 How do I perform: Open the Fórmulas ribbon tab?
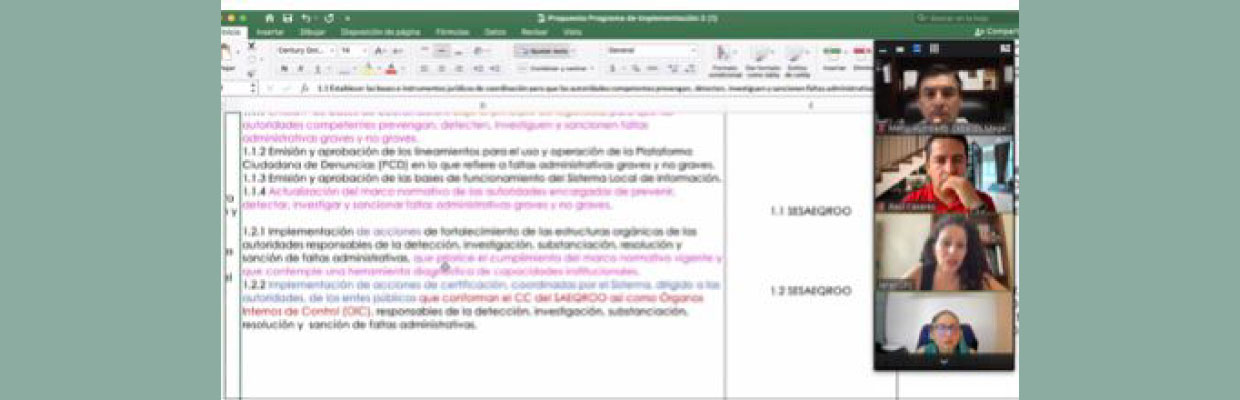[x=452, y=32]
